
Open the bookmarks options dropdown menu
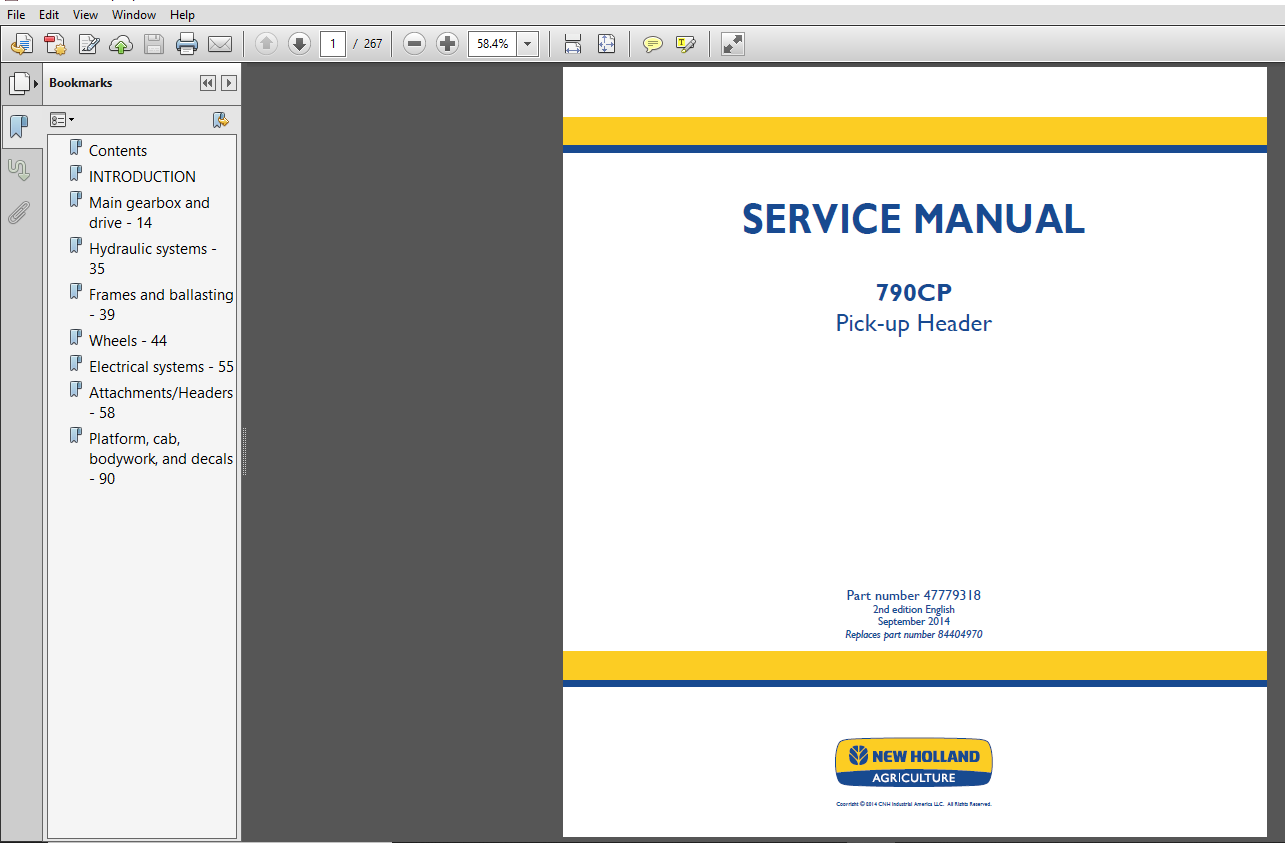point(62,120)
